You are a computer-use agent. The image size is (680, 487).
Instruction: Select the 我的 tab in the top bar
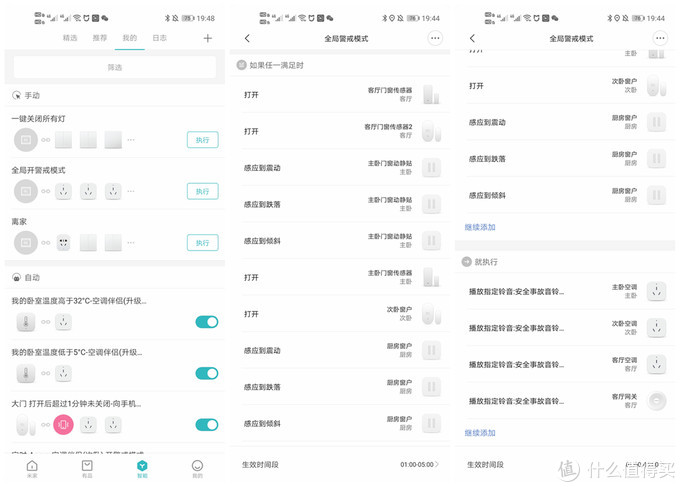pyautogui.click(x=130, y=38)
